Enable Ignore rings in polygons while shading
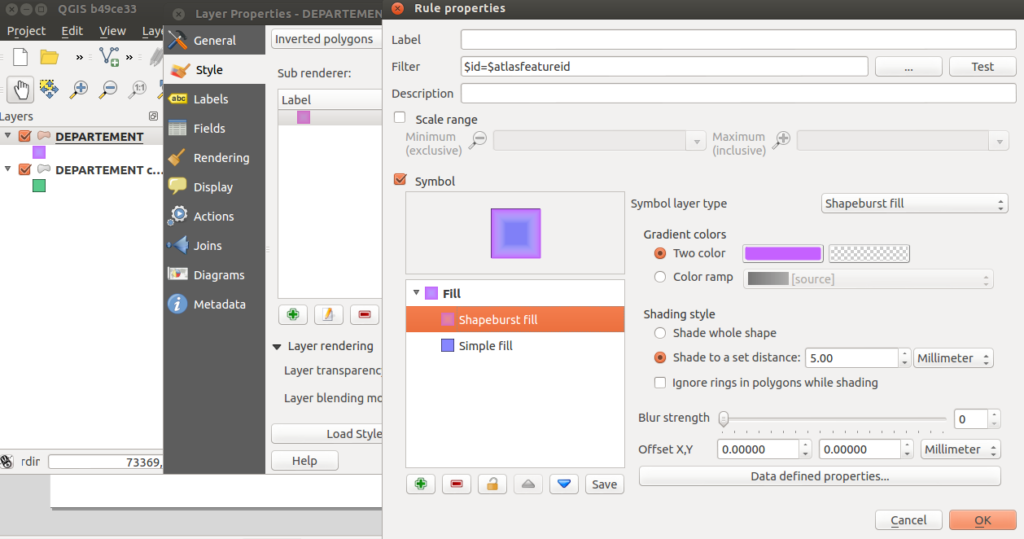1024x539 pixels. 660,383
